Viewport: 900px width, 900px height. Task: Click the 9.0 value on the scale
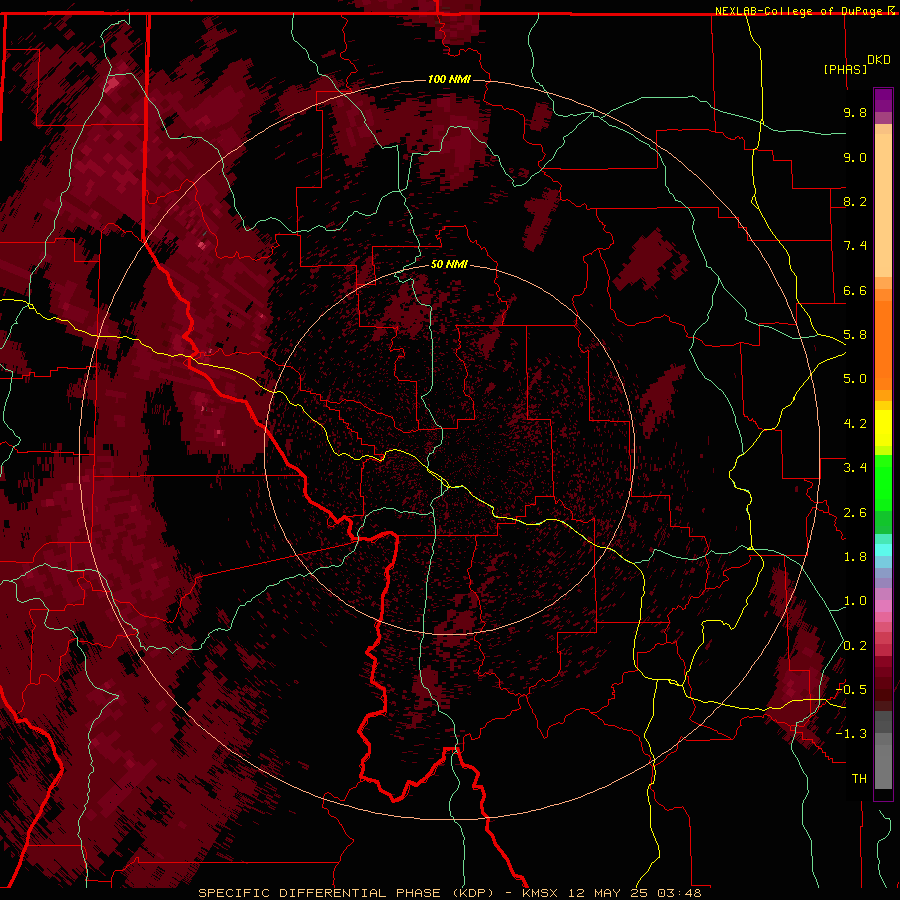(855, 157)
